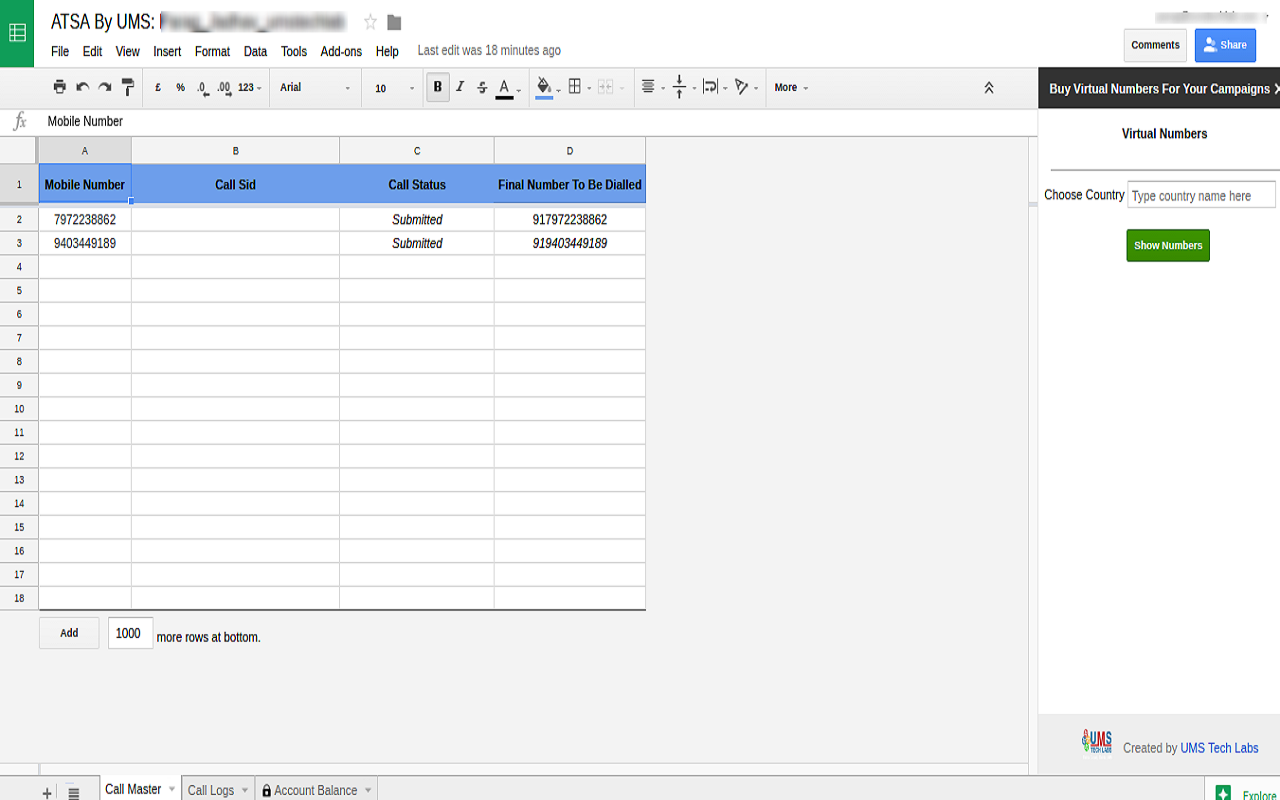Toggle bold formatting
This screenshot has height=800, width=1280.
[437, 87]
